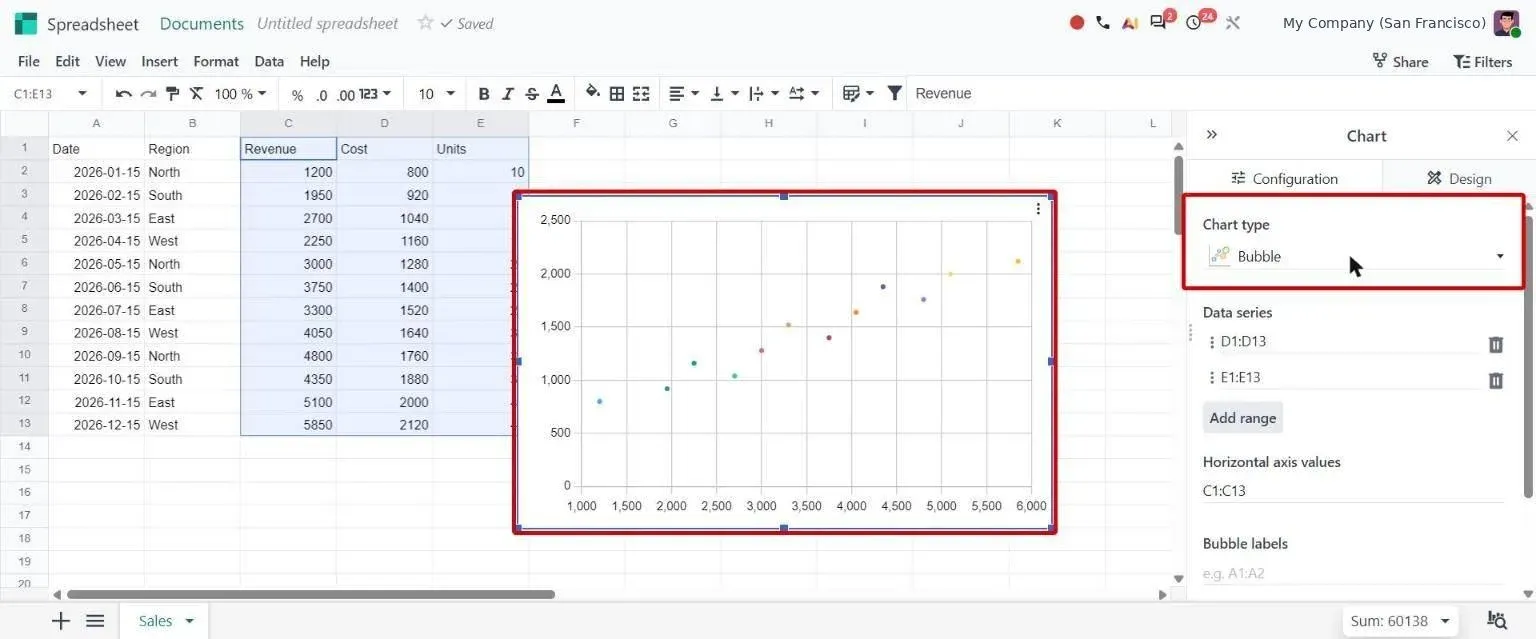The image size is (1536, 639).
Task: Click the Redo arrow in the toolbar
Action: tap(148, 94)
